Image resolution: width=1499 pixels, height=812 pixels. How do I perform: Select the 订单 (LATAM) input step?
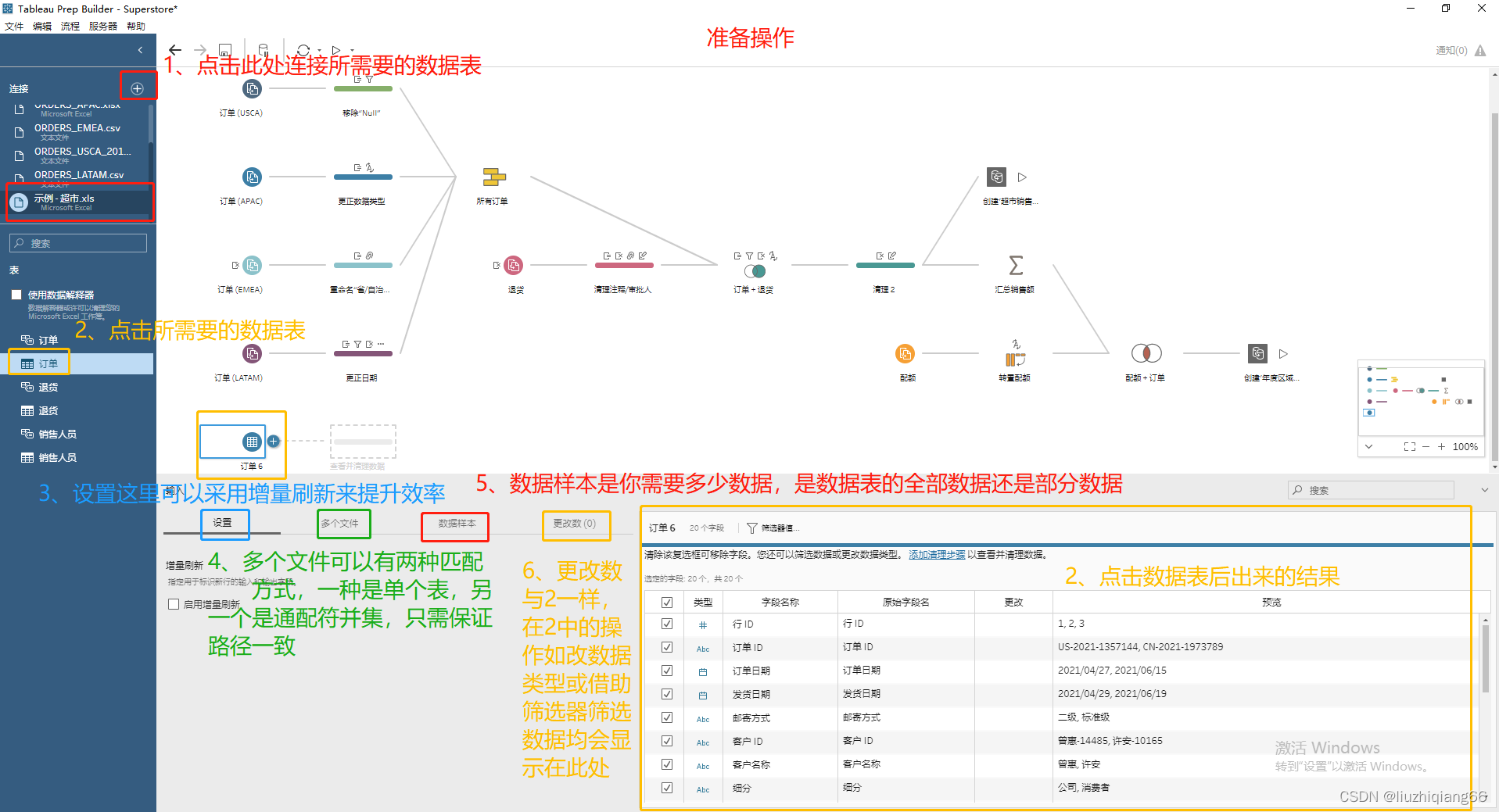point(252,354)
